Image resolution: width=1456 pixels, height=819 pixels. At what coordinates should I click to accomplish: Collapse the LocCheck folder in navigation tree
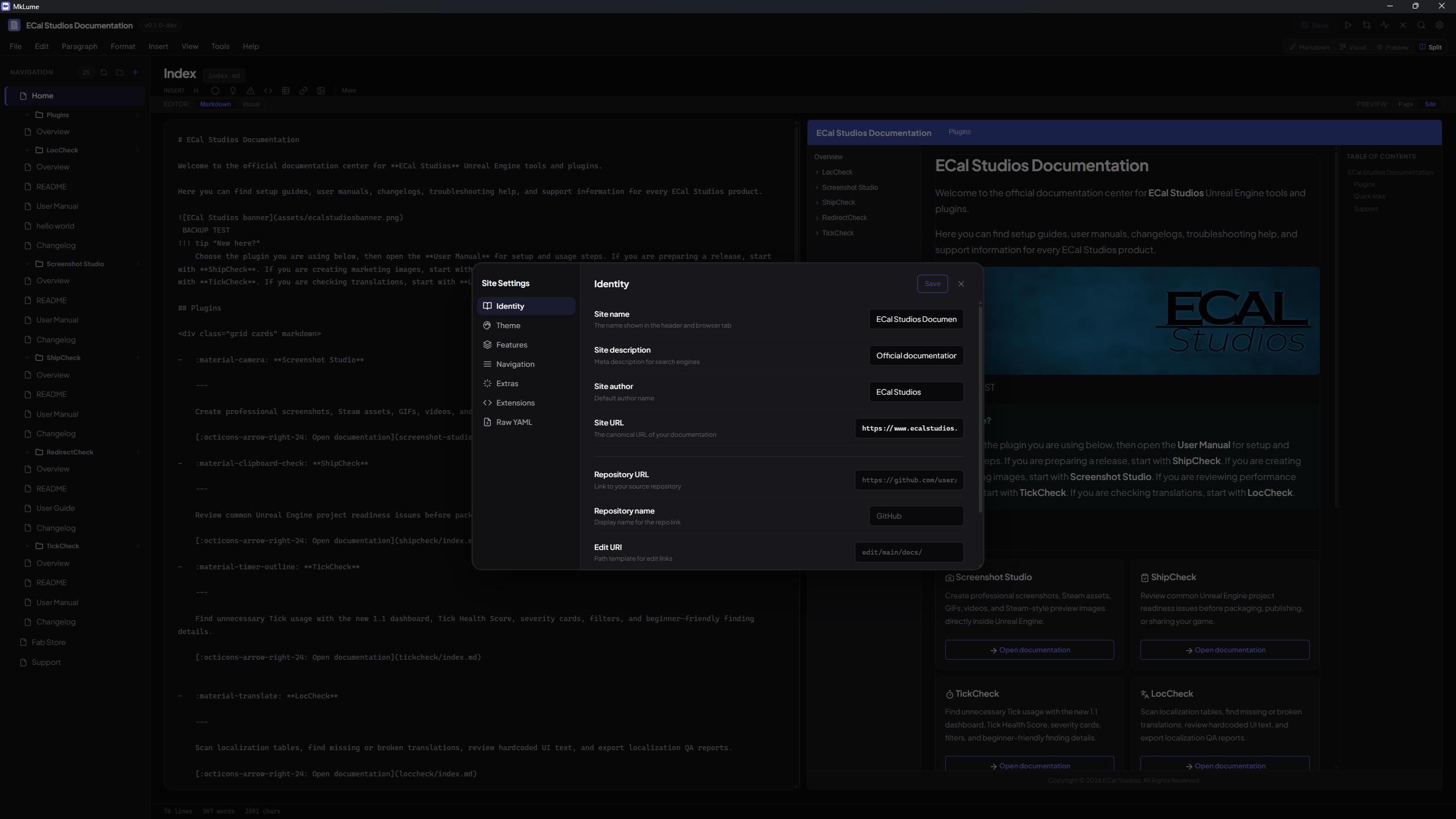(27, 150)
